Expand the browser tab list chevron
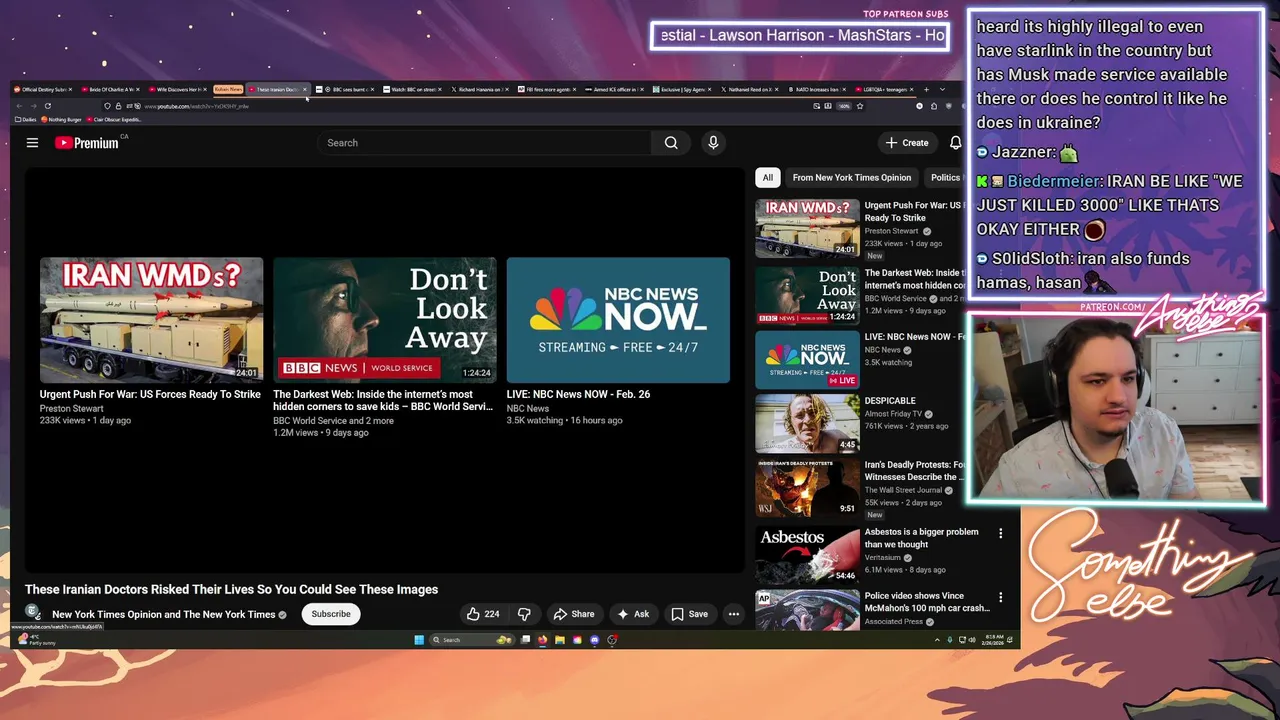 point(942,89)
